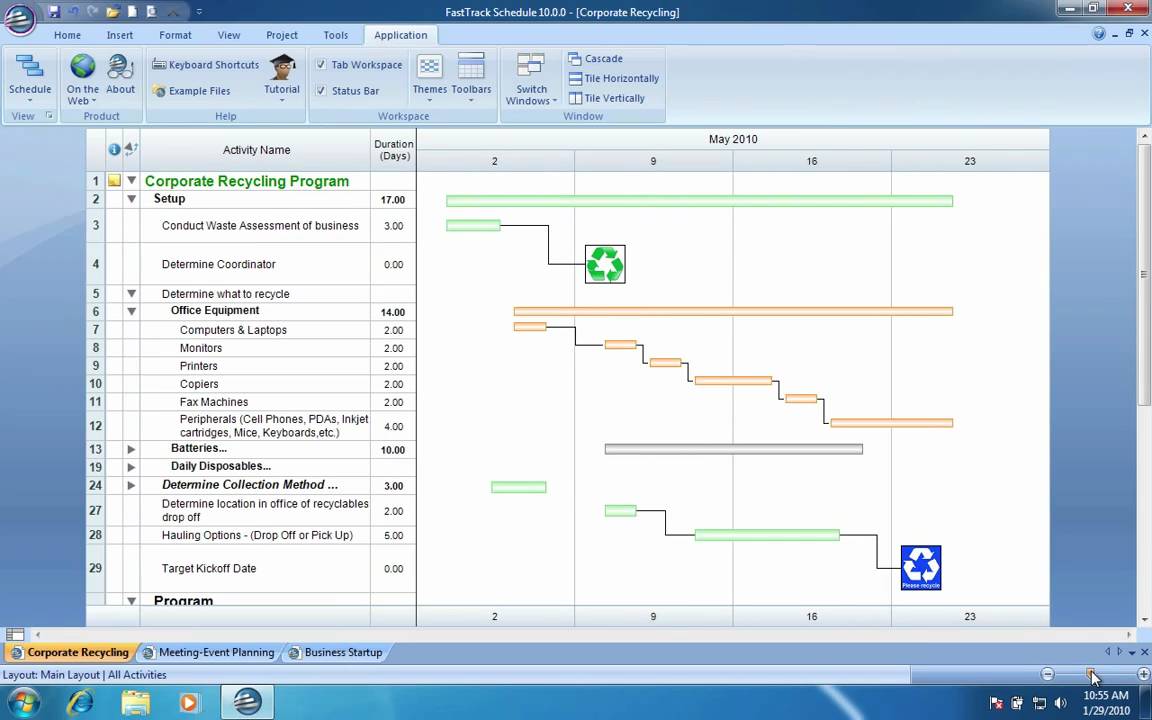
Task: Click the Help question mark icon
Action: click(1099, 33)
